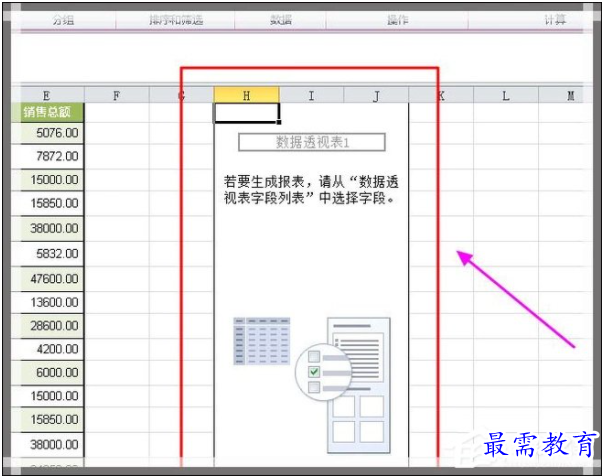Viewport: 605px width, 476px height.
Task: Click the active cell under column H
Action: tap(247, 113)
